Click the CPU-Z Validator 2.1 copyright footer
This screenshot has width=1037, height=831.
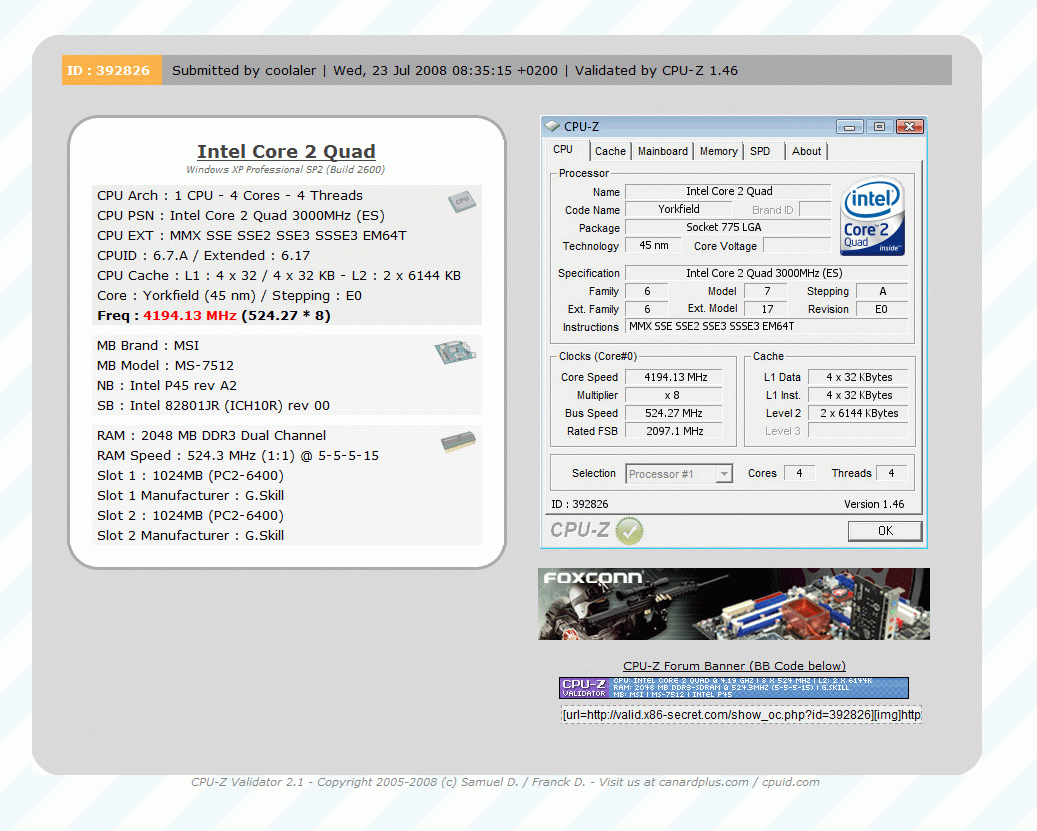tap(505, 782)
